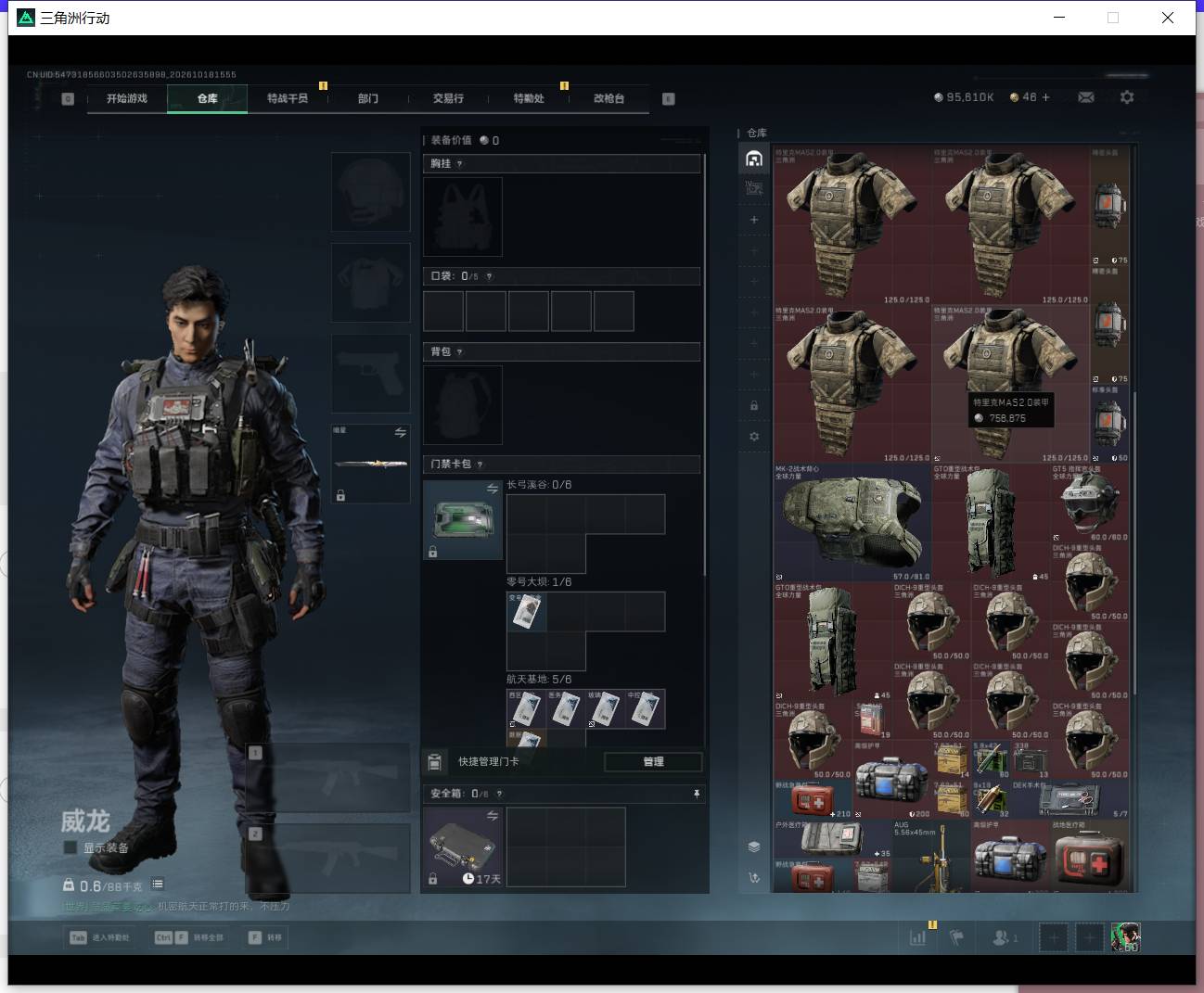
Task: Click the help icon beside 背包
Action: point(459,352)
